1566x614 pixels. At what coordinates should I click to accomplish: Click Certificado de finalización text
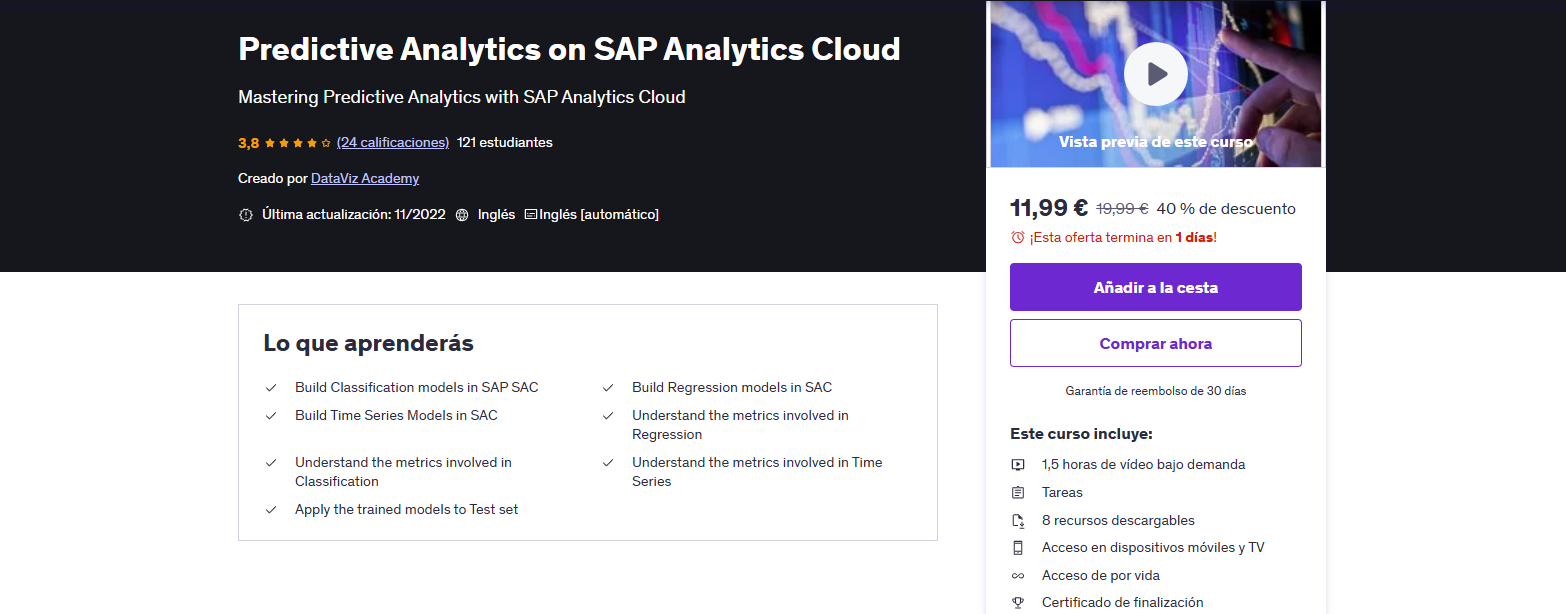pos(1122,602)
